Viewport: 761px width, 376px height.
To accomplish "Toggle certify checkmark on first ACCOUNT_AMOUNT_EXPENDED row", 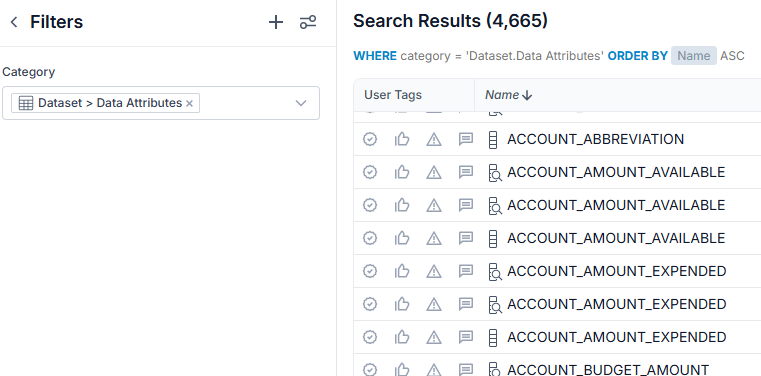I will [x=370, y=271].
